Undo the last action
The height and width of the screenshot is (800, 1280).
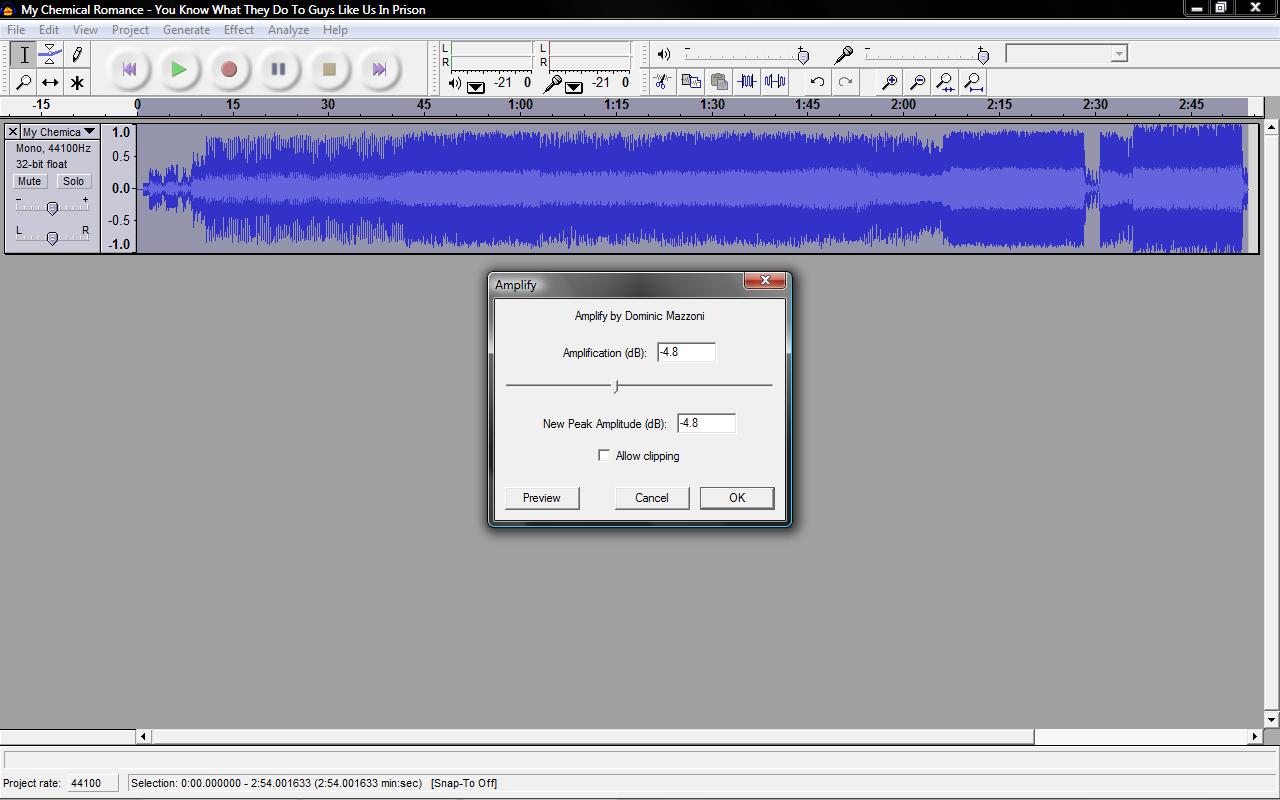[x=817, y=82]
